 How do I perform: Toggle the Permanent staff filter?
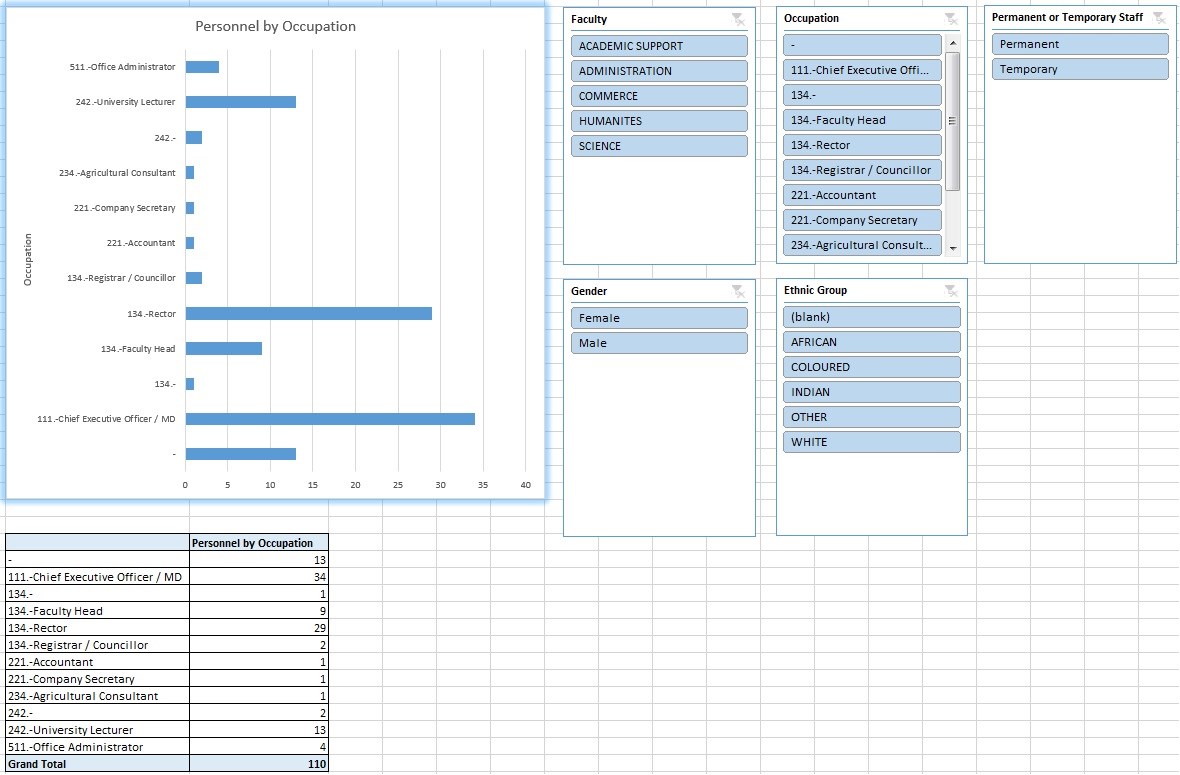pyautogui.click(x=1080, y=44)
